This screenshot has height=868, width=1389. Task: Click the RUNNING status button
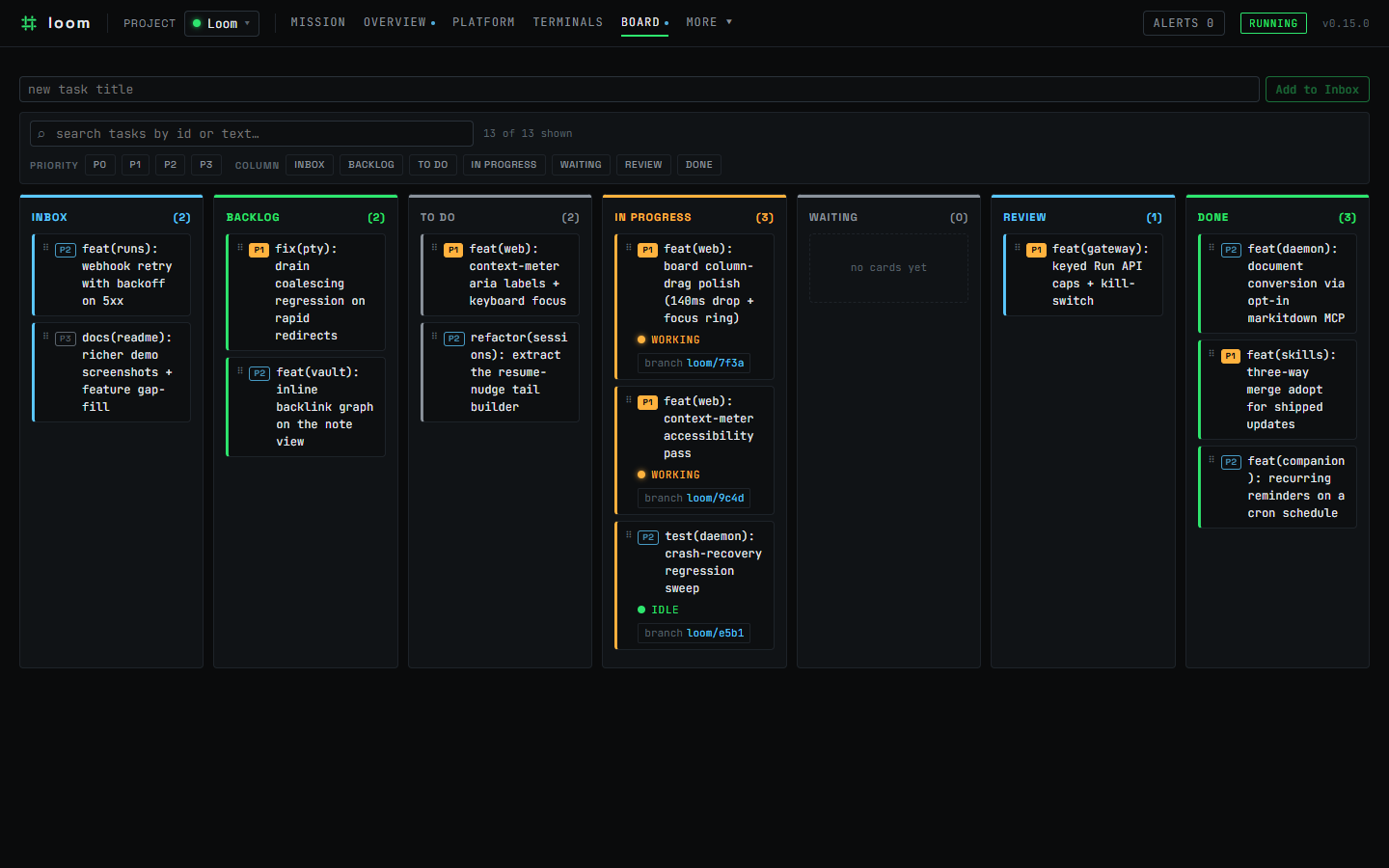click(x=1273, y=23)
